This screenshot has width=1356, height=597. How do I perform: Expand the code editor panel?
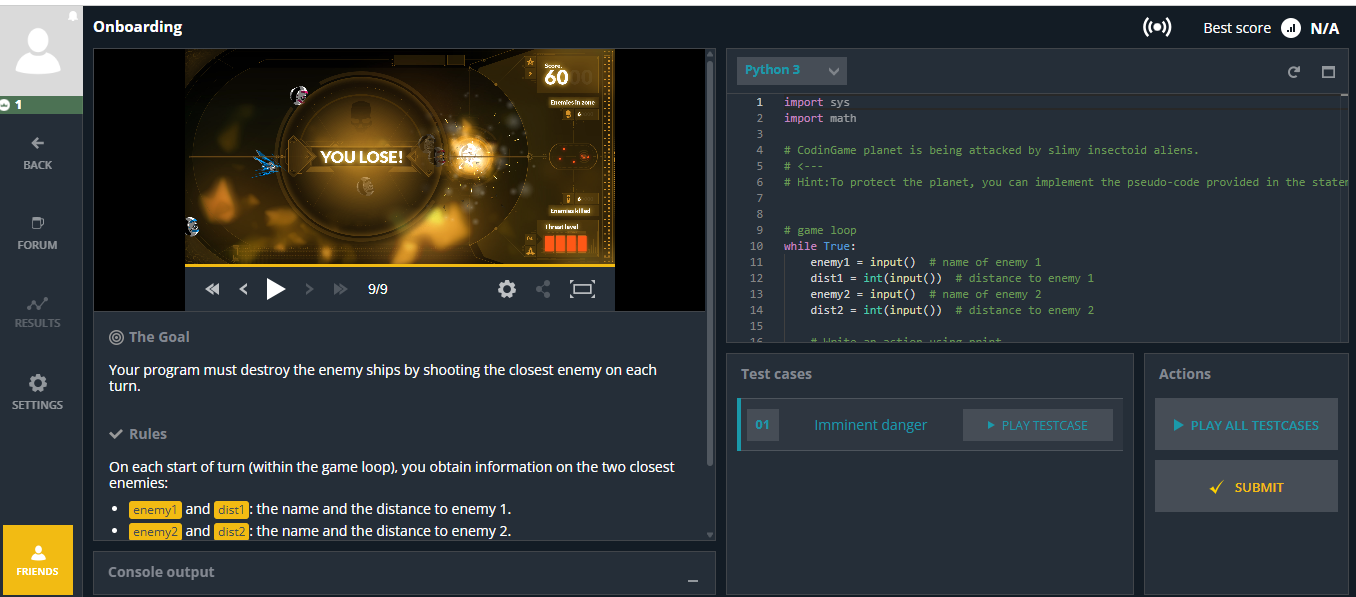[x=1328, y=72]
